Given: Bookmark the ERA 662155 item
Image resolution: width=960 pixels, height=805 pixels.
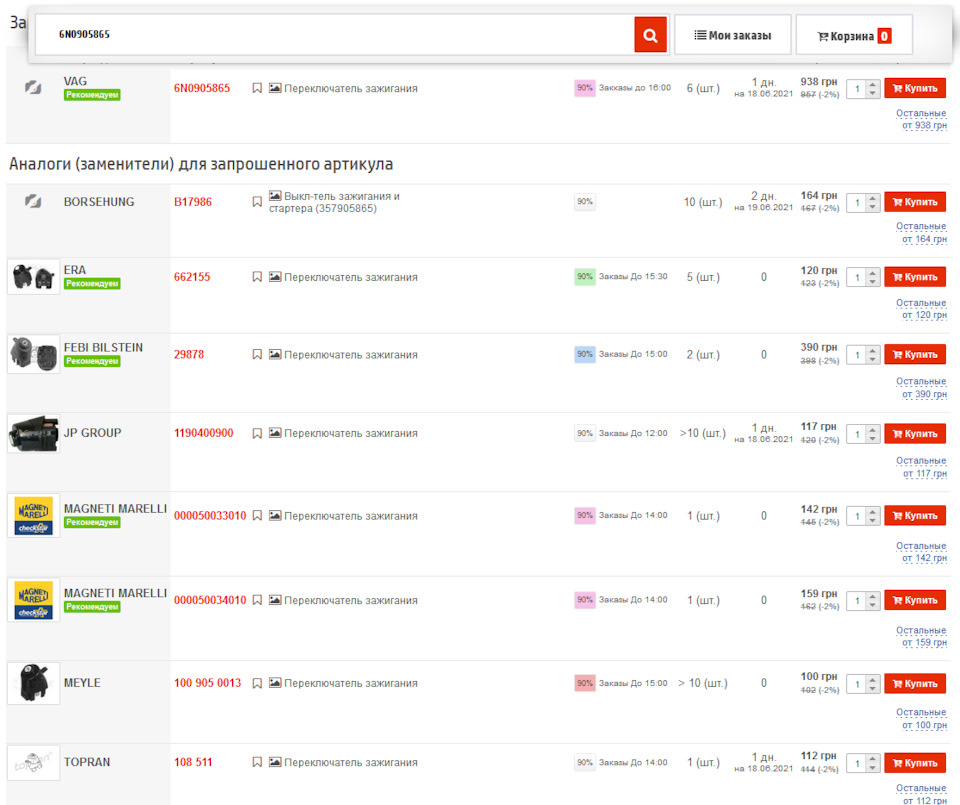Looking at the screenshot, I should pyautogui.click(x=257, y=277).
